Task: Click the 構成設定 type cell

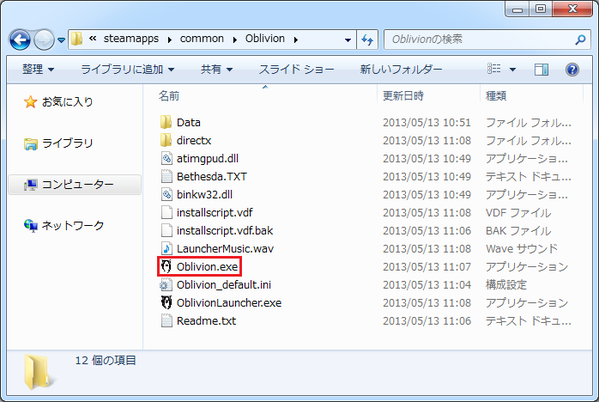Action: [x=506, y=285]
